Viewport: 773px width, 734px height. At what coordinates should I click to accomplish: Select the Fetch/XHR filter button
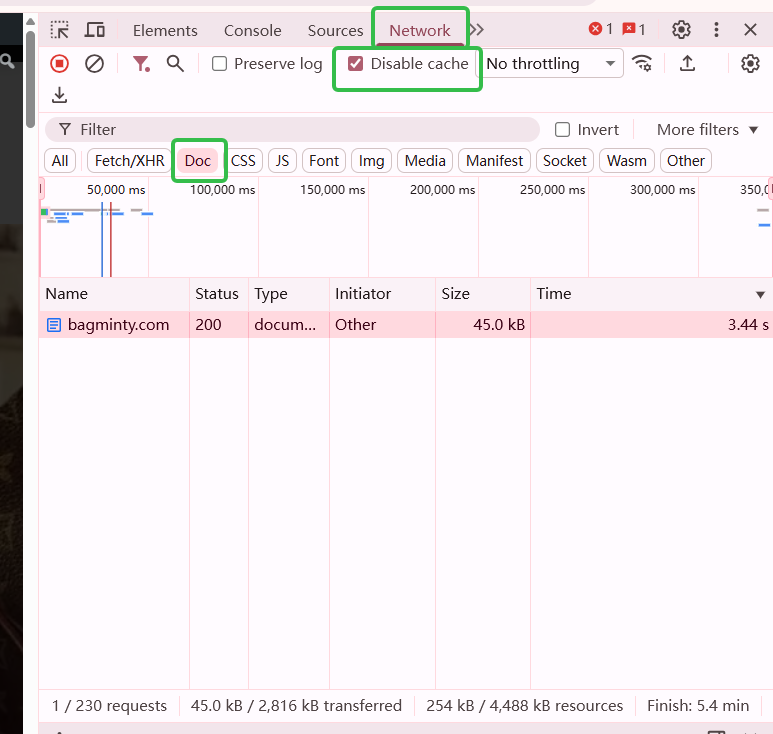(129, 161)
